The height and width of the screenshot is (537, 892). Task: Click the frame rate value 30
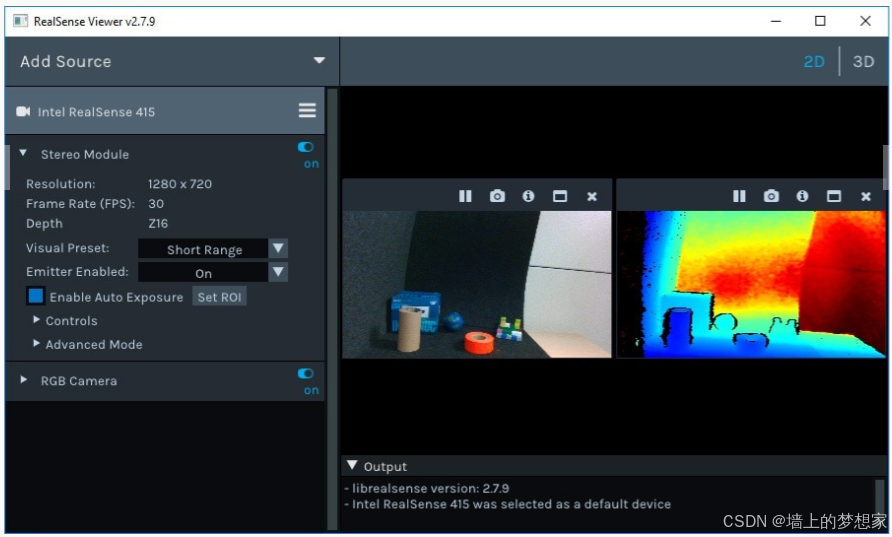click(x=156, y=204)
